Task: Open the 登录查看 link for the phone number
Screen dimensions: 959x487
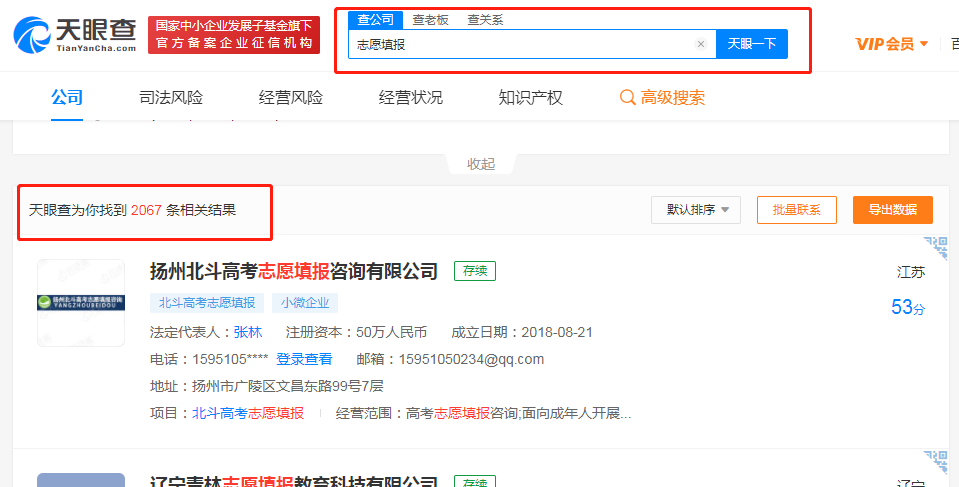Action: click(304, 359)
